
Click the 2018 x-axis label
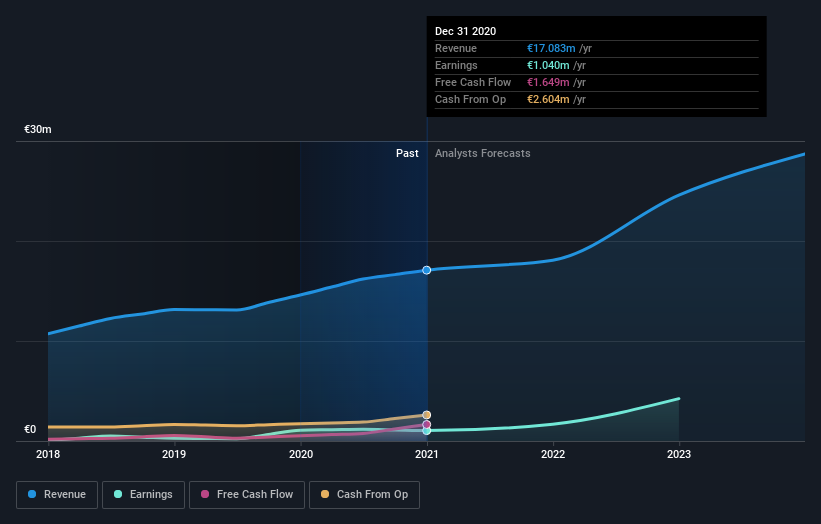pyautogui.click(x=48, y=454)
